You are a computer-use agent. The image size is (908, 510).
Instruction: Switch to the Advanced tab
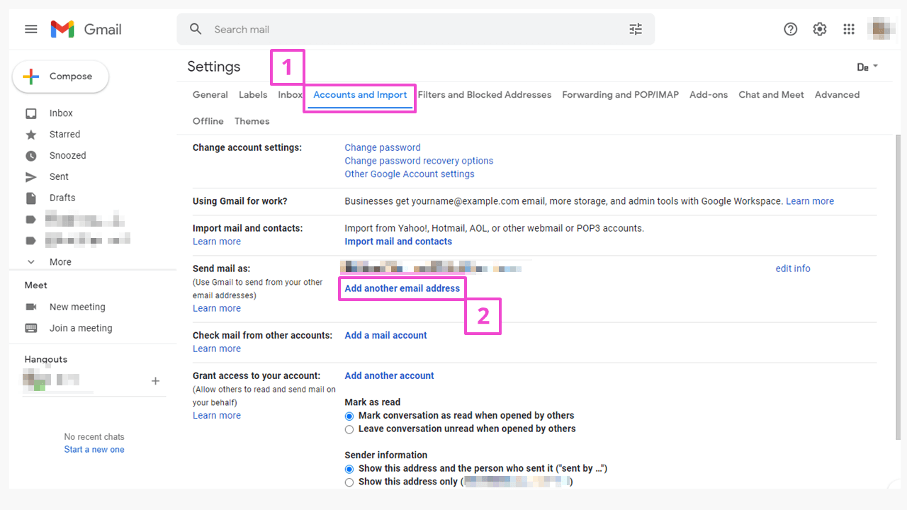point(837,95)
